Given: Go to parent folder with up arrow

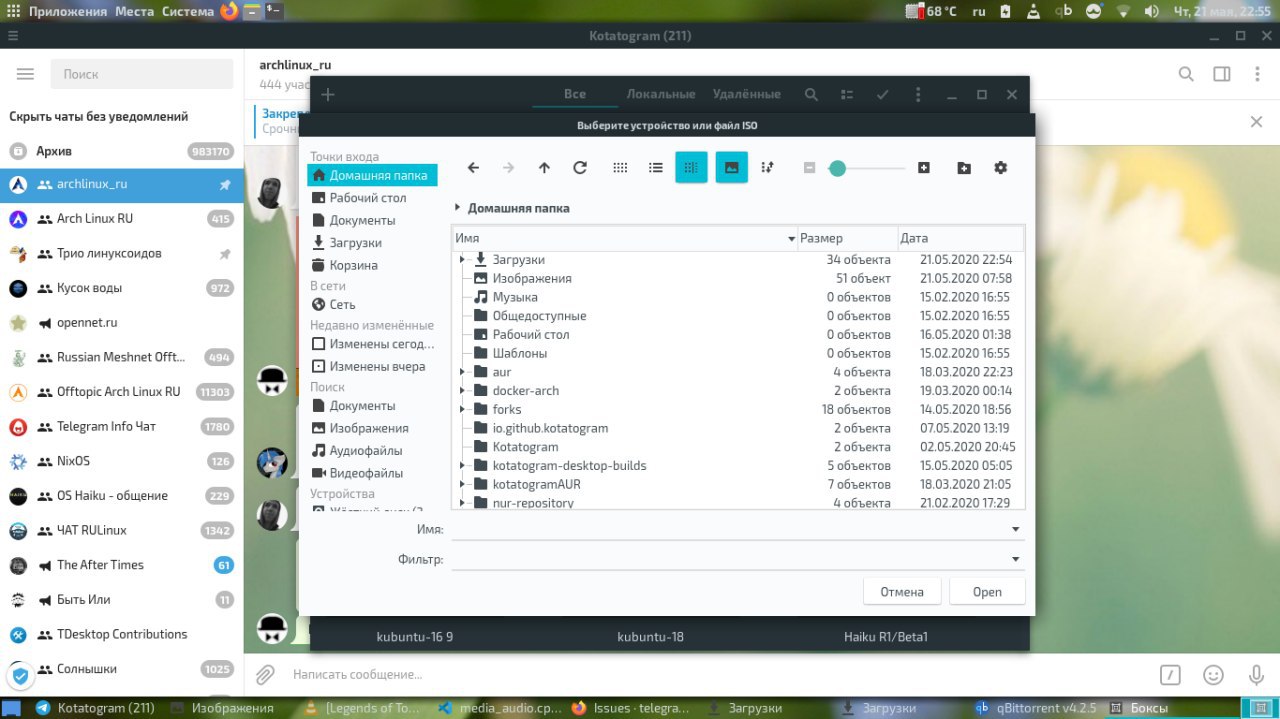Looking at the screenshot, I should 544,168.
